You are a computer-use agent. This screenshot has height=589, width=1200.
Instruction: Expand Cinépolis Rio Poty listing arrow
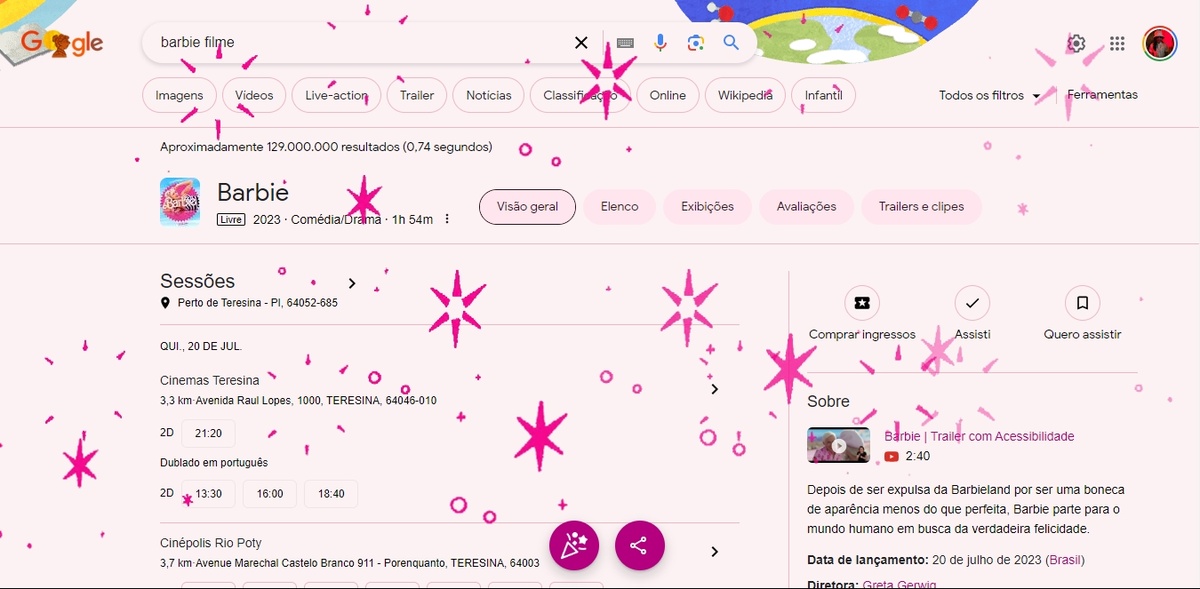714,552
